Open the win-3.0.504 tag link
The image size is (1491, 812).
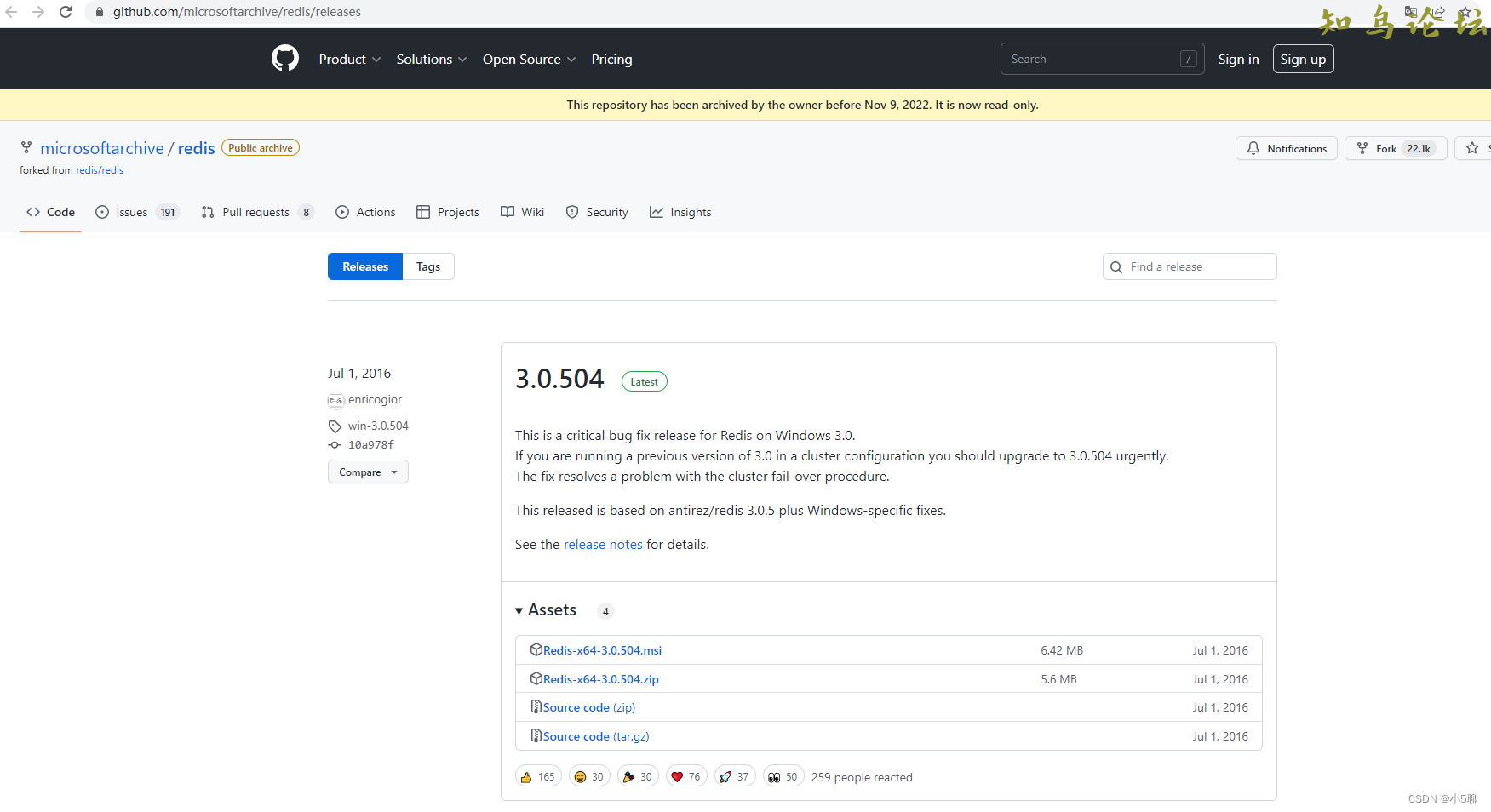tap(378, 426)
